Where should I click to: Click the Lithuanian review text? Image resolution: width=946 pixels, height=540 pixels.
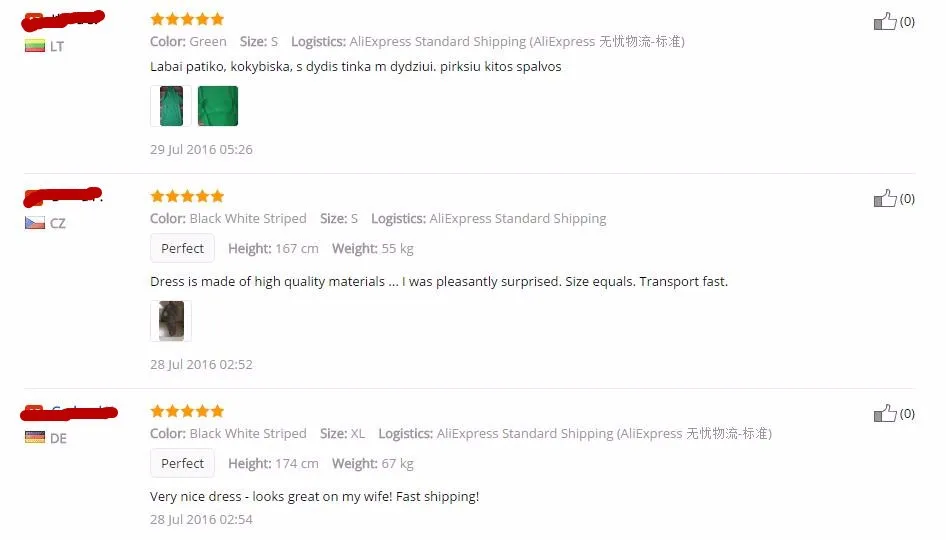[x=355, y=66]
